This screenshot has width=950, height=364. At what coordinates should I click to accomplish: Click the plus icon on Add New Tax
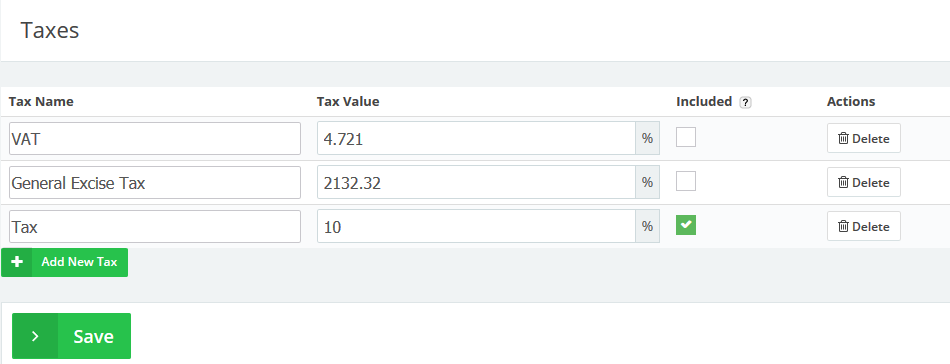click(17, 262)
